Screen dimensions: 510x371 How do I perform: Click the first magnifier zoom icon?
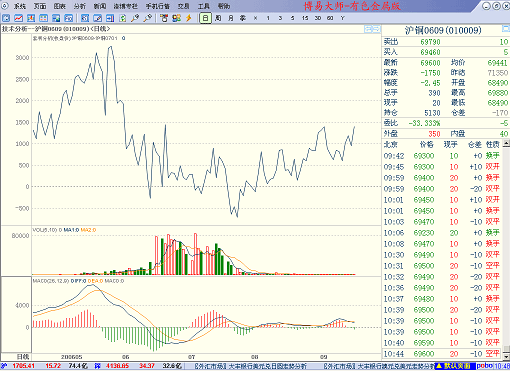[135, 18]
